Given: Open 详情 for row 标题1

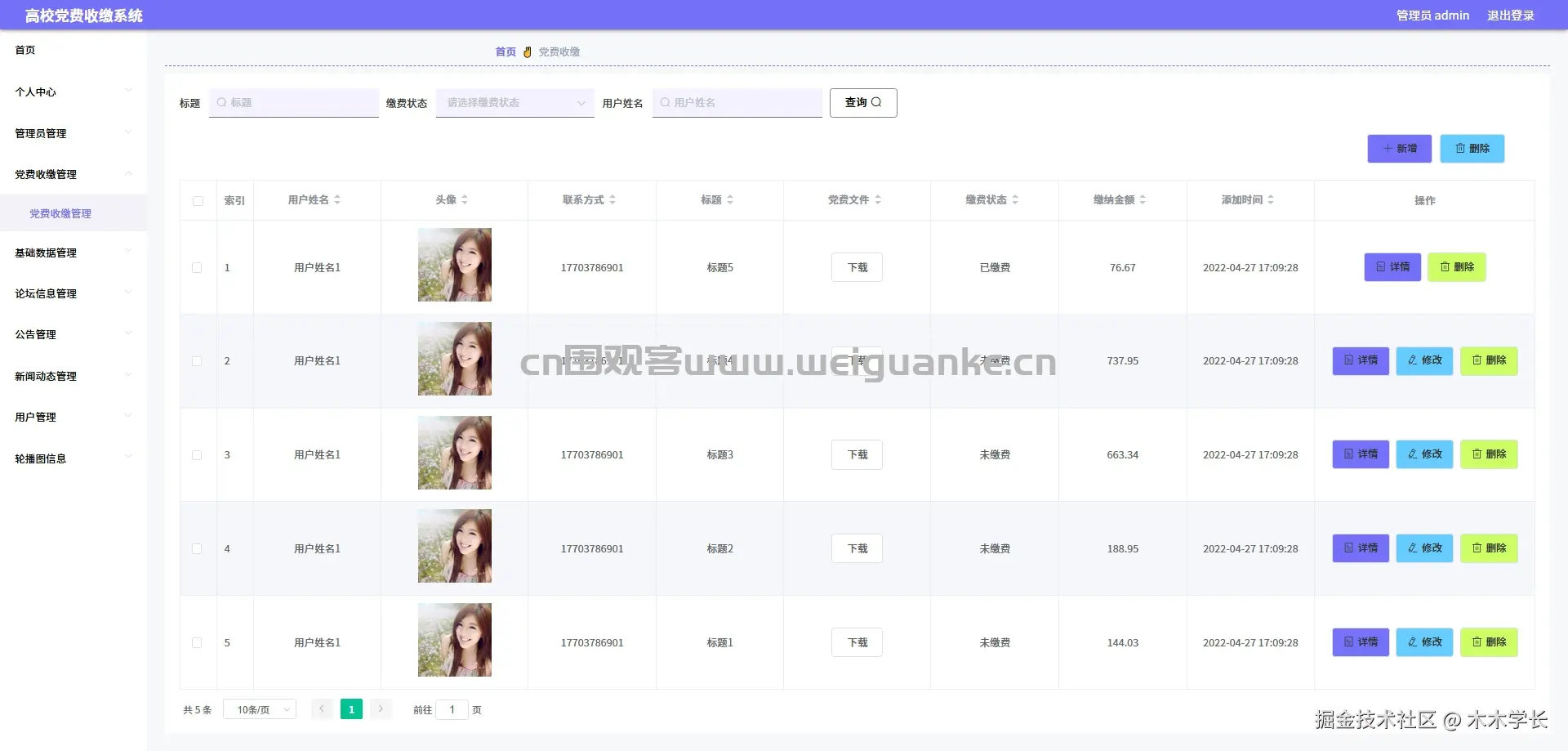Looking at the screenshot, I should click(x=1361, y=642).
